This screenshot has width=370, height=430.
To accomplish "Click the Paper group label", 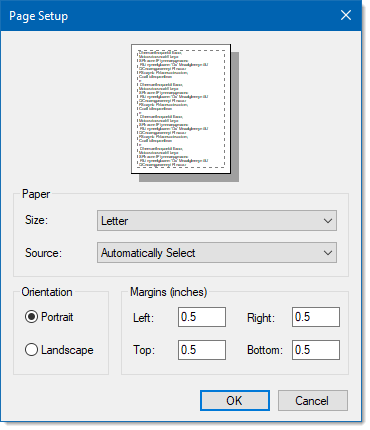I will pyautogui.click(x=36, y=194).
